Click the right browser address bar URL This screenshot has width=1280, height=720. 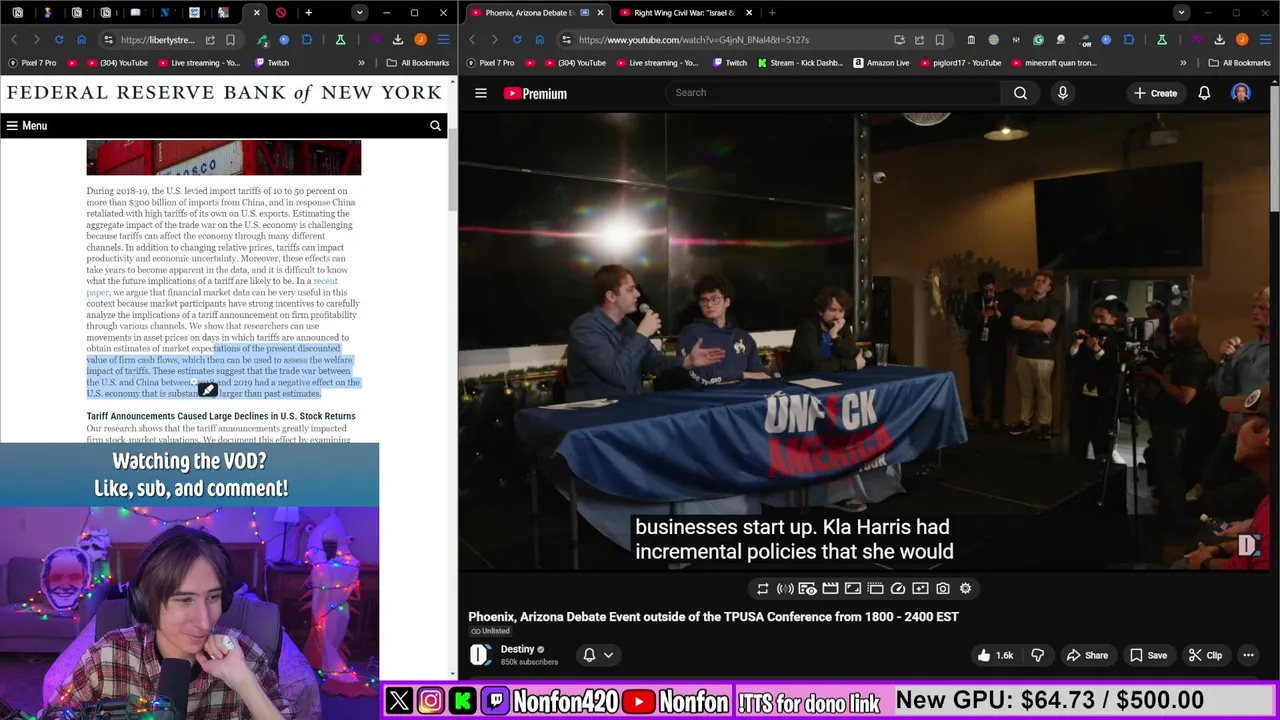[693, 40]
